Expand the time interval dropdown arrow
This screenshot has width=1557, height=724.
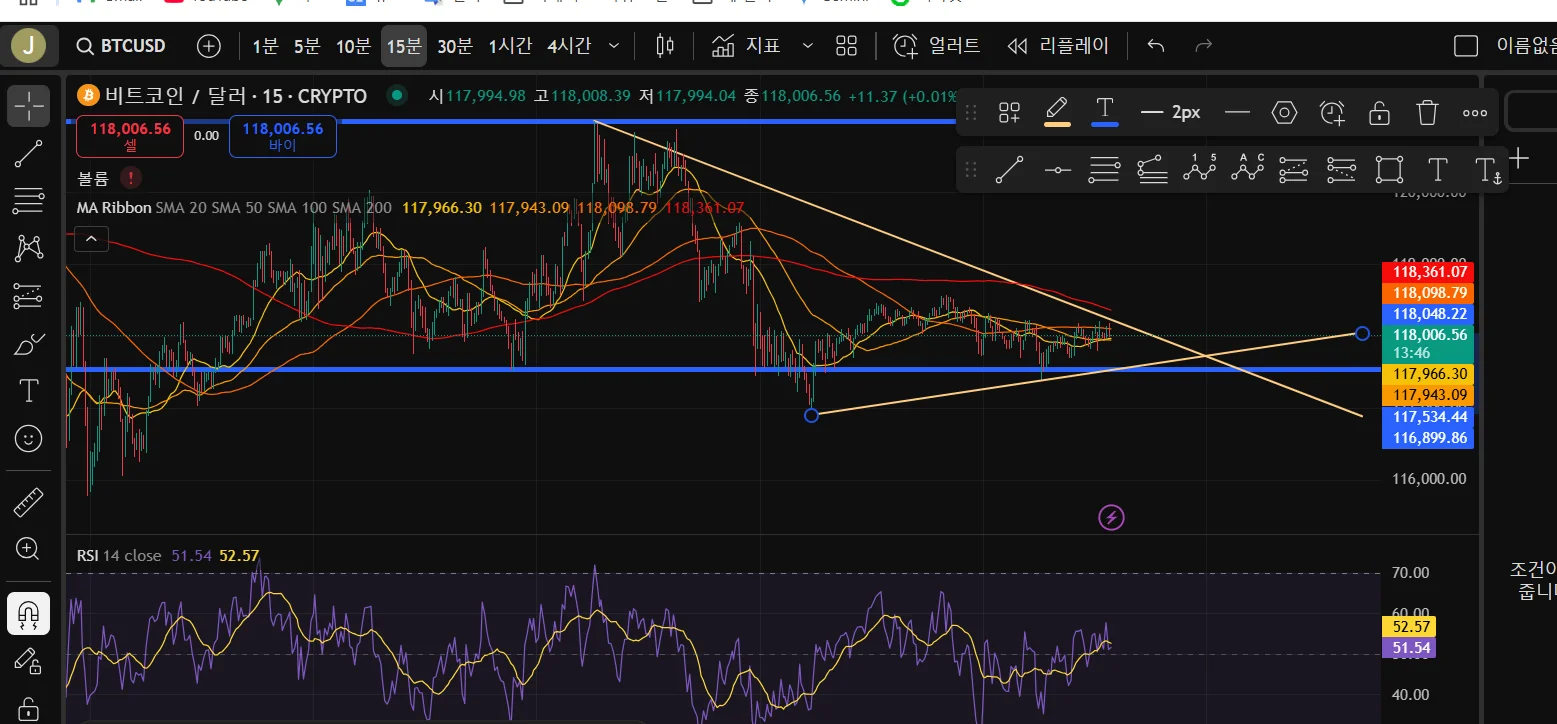click(x=614, y=46)
